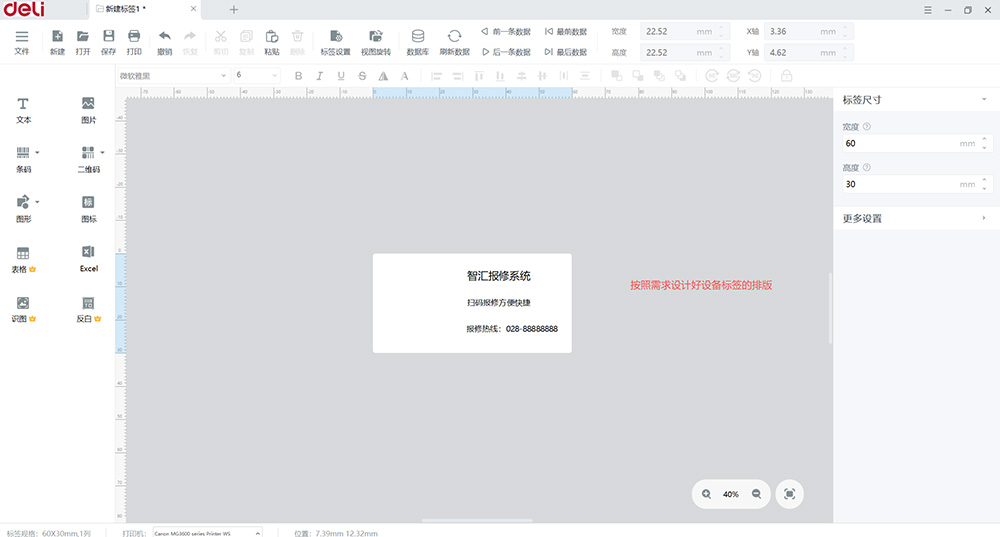Click the label 宽度 field showing 60

(x=917, y=143)
